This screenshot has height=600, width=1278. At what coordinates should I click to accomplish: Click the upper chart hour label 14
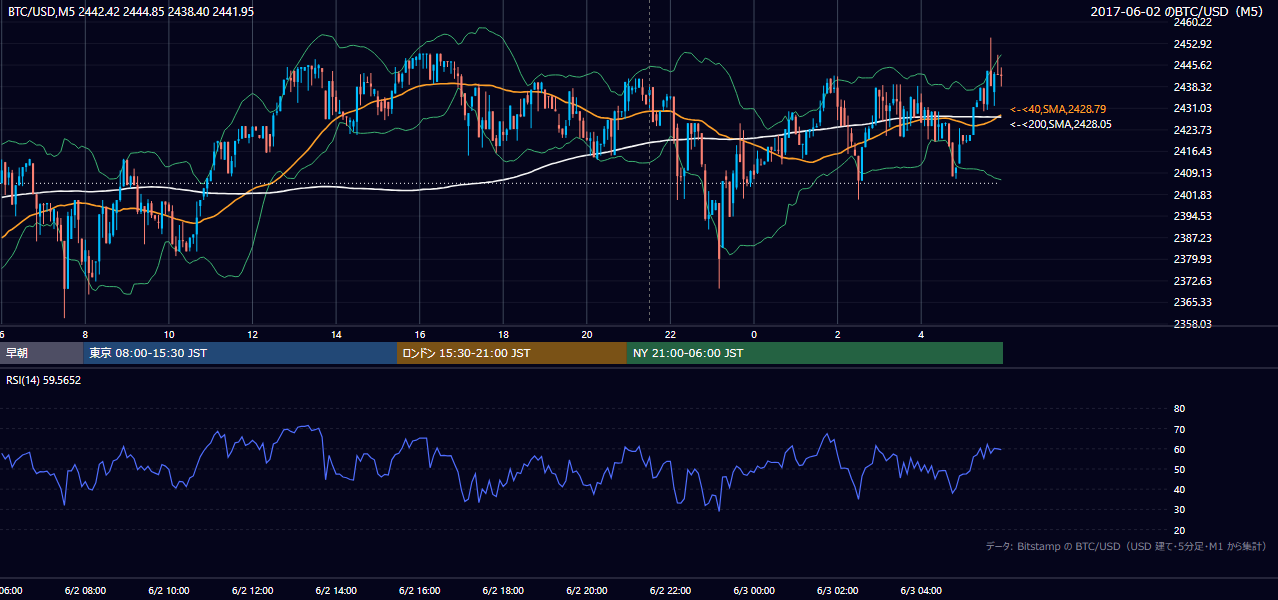[336, 334]
